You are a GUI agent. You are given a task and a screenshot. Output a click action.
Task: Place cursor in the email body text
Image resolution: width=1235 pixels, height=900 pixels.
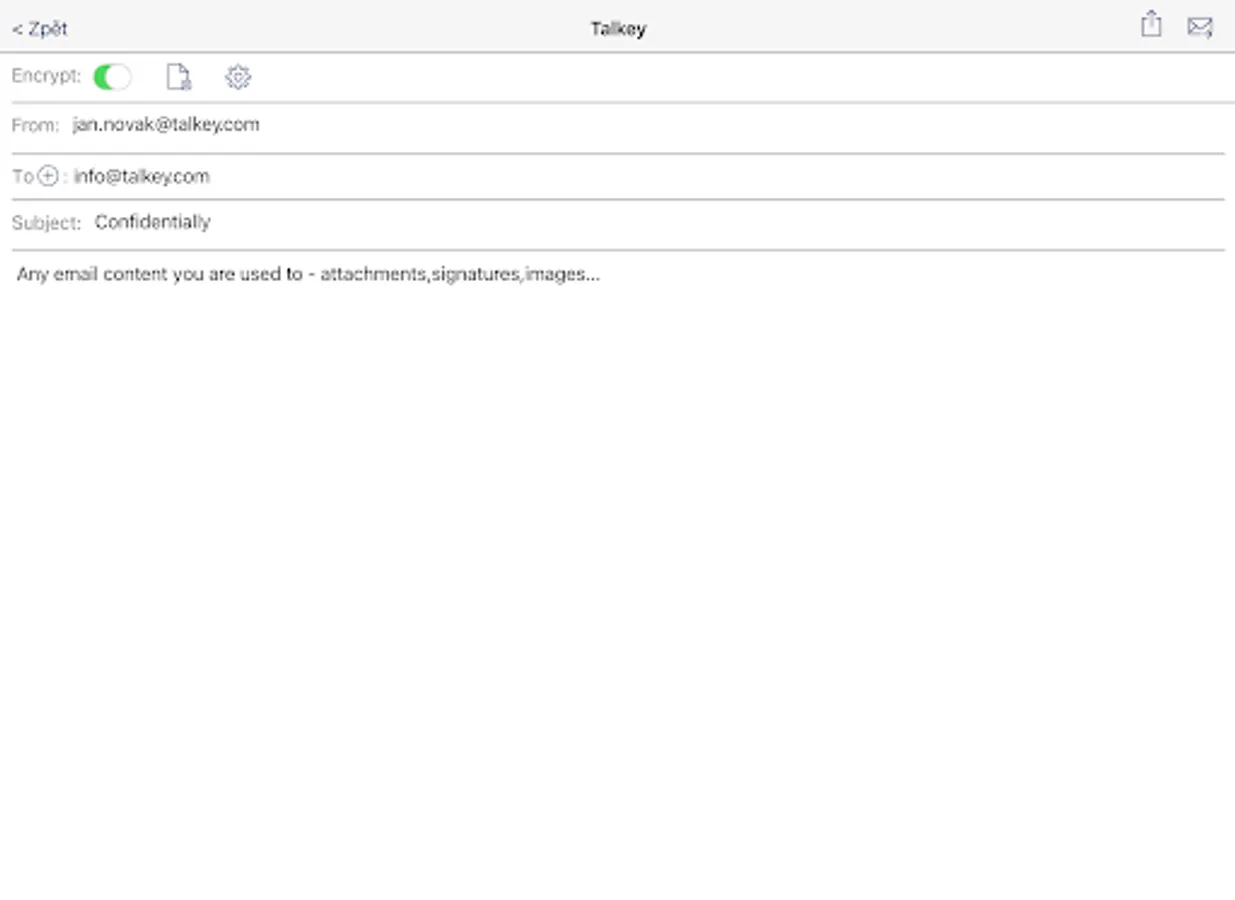click(x=308, y=274)
